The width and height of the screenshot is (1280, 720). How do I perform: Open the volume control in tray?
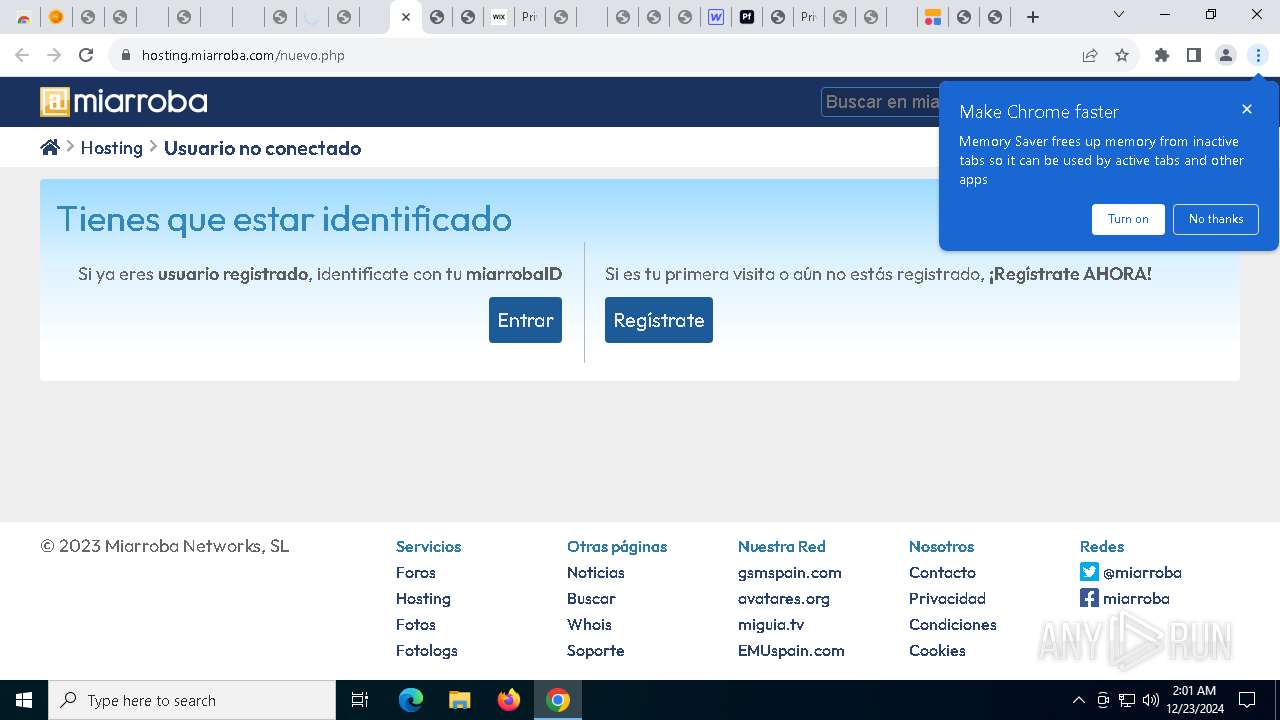(1151, 700)
